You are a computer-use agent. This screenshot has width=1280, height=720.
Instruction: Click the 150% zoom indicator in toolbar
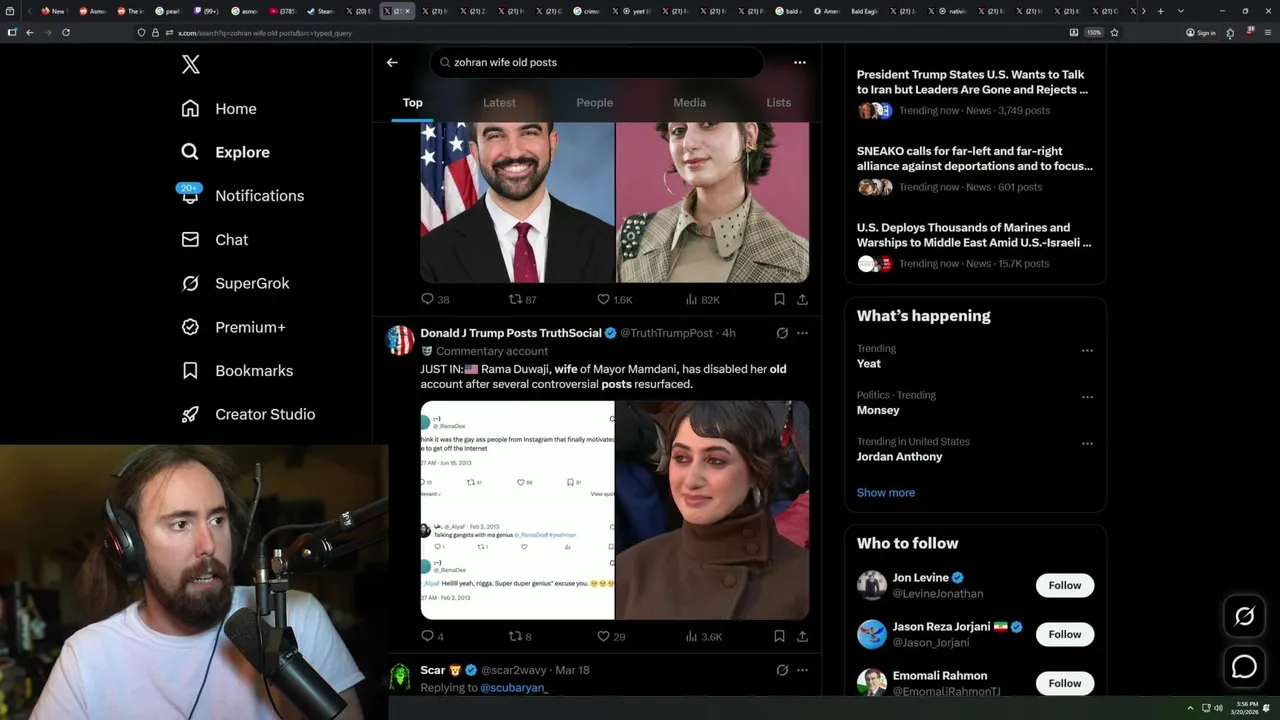pyautogui.click(x=1094, y=32)
